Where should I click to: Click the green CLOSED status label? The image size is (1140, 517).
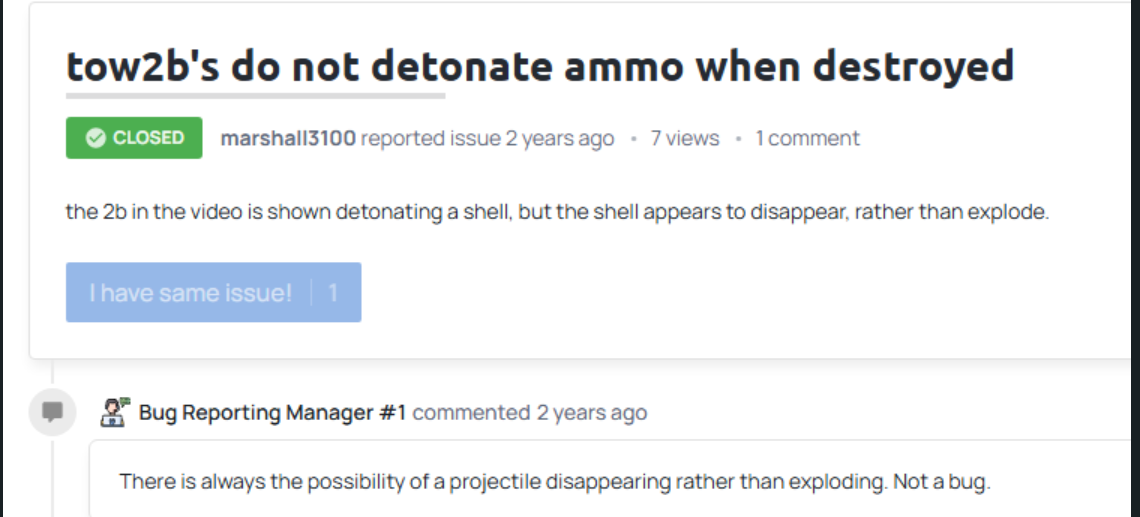click(134, 138)
